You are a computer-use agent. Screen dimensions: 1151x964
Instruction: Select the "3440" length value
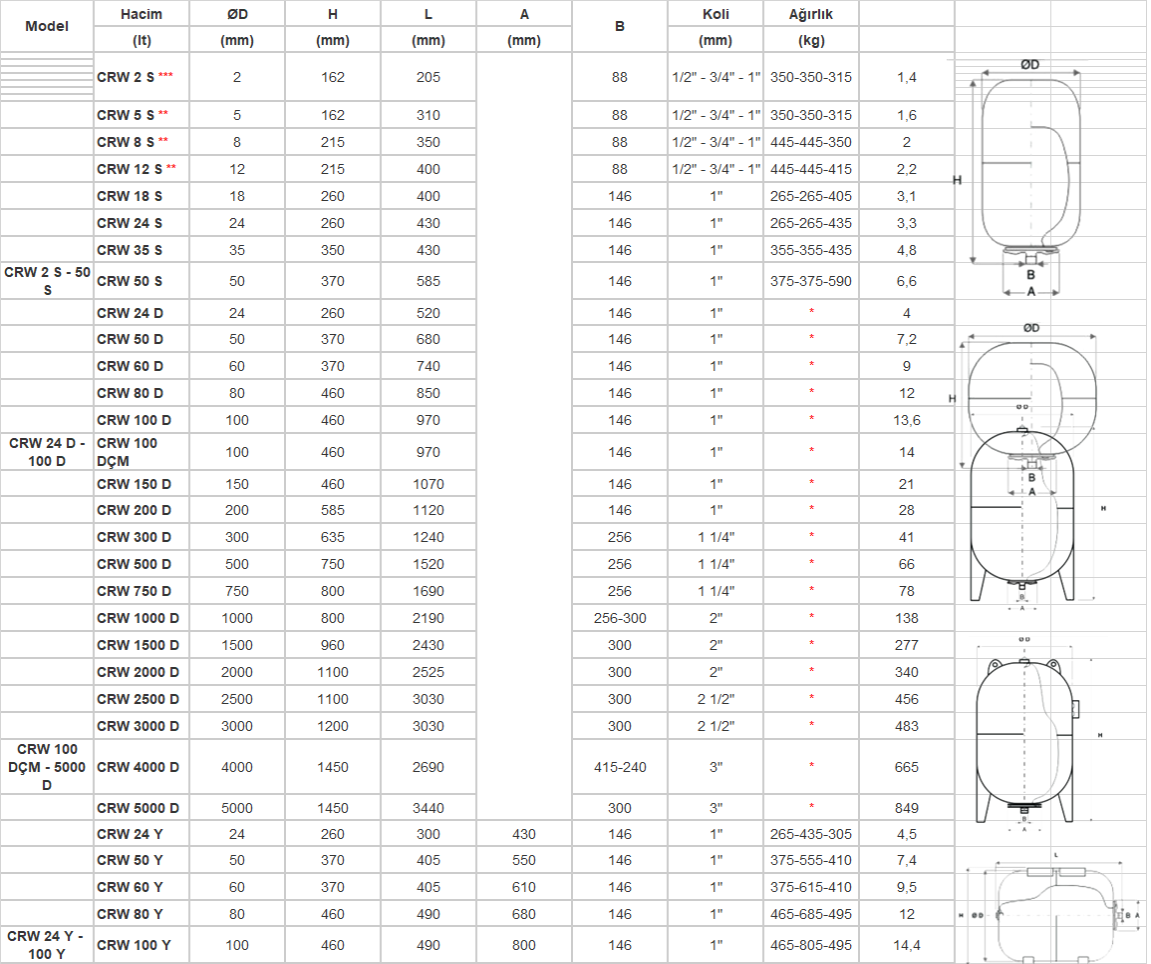429,808
